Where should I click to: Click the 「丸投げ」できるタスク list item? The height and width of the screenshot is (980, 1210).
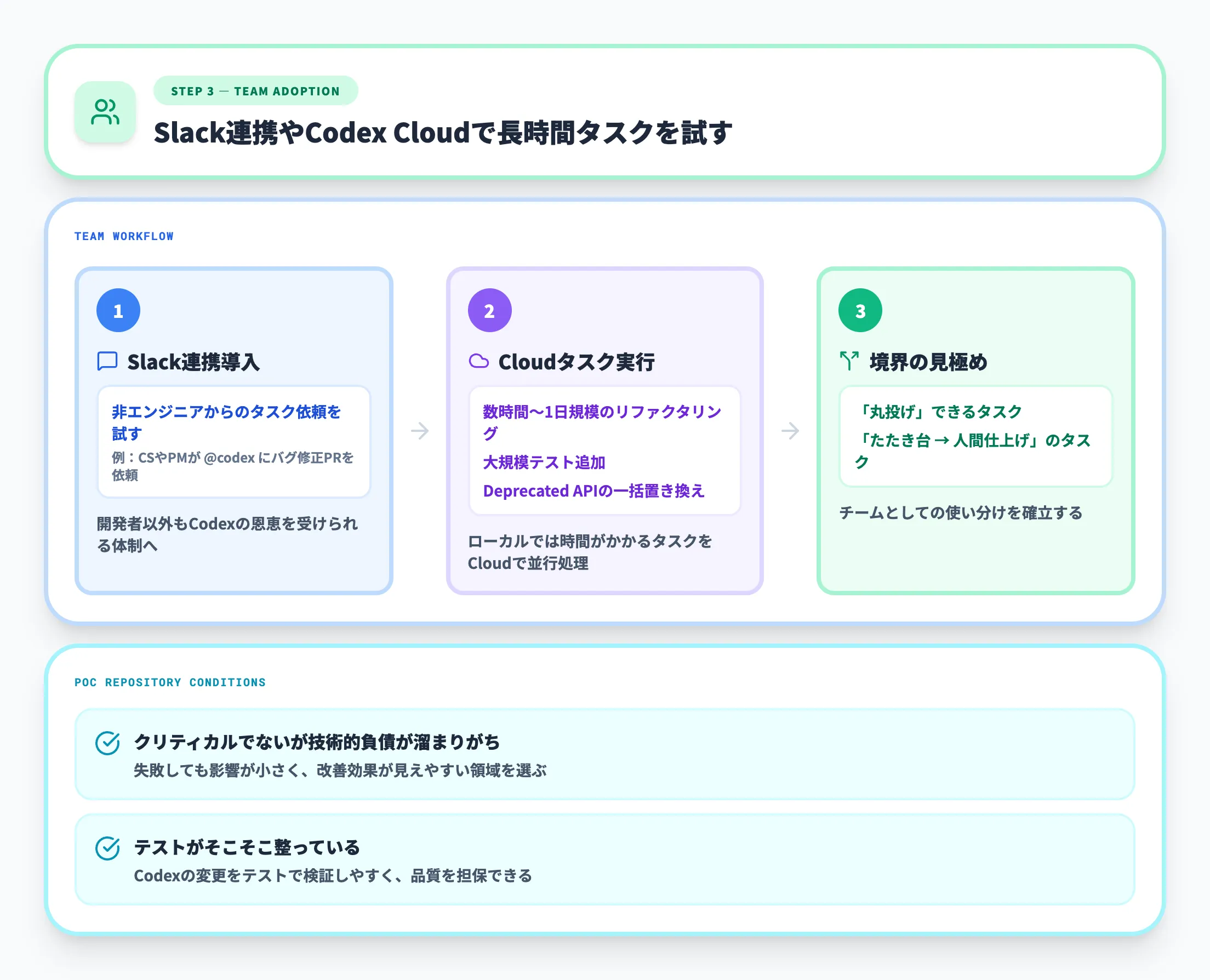941,411
